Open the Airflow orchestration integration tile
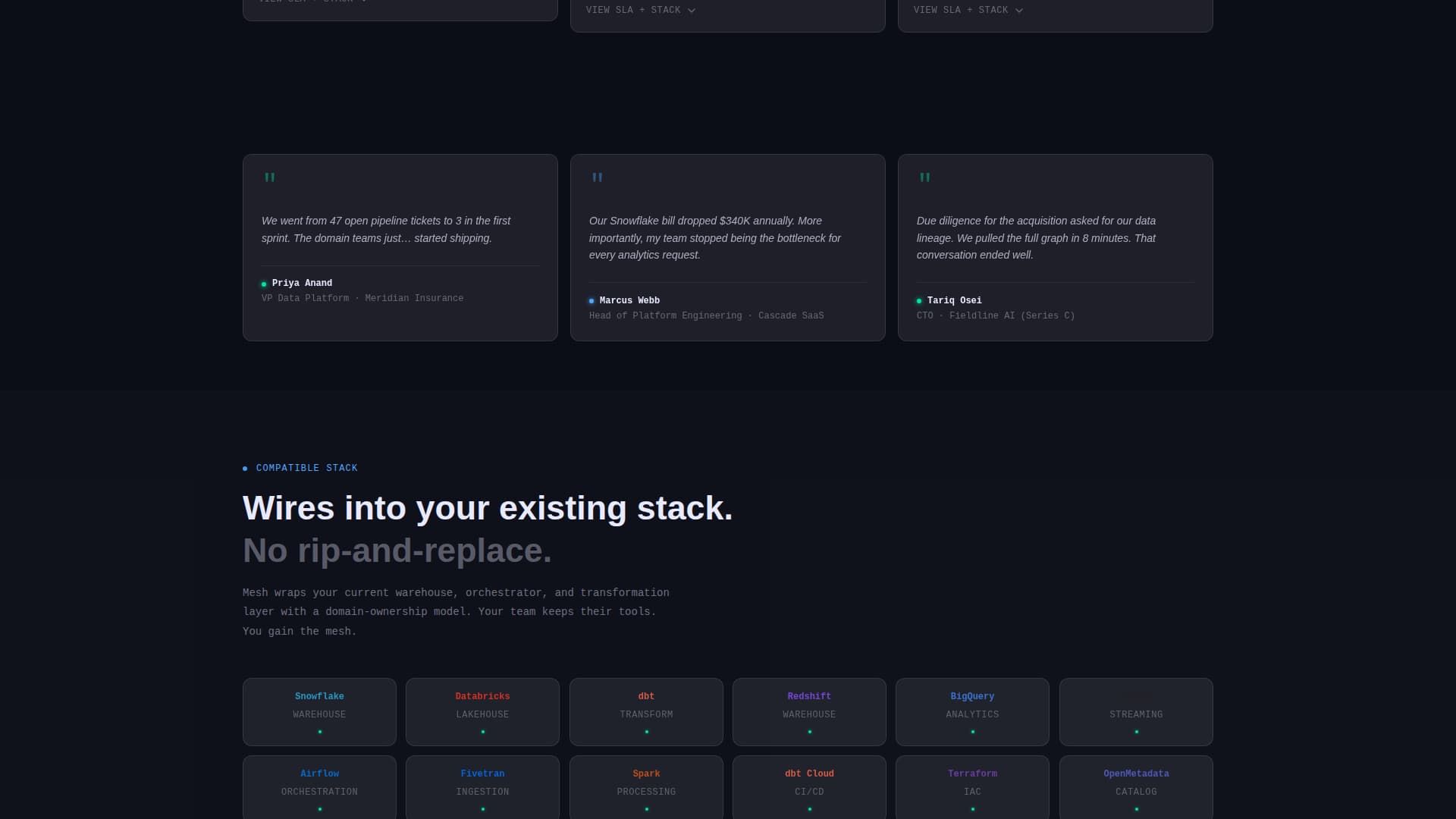Viewport: 1456px width, 819px height. [x=319, y=787]
